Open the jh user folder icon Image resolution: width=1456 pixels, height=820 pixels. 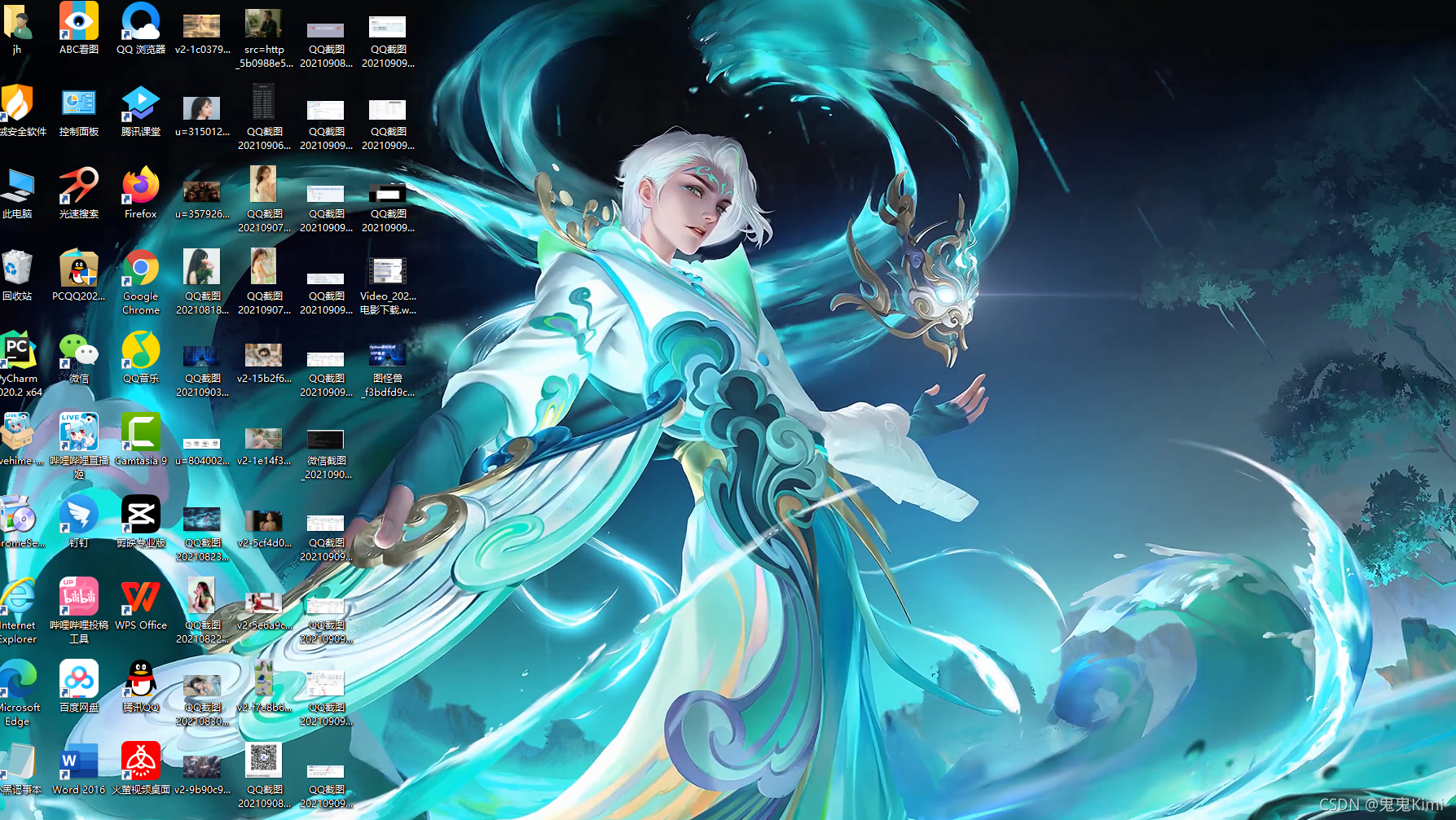[x=17, y=28]
